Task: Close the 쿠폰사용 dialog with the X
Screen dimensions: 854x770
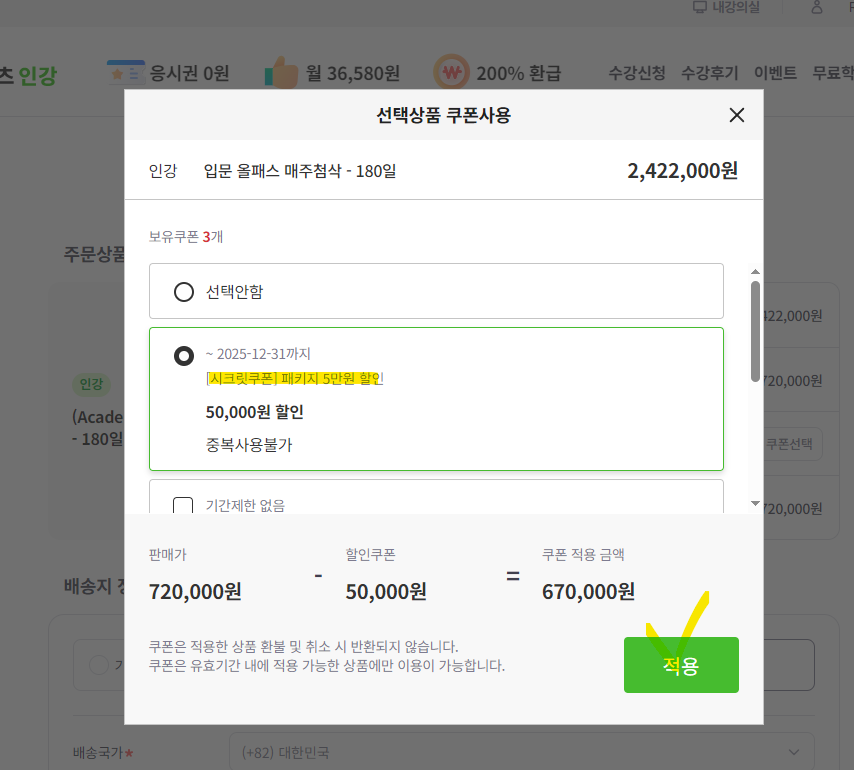Action: pyautogui.click(x=737, y=115)
